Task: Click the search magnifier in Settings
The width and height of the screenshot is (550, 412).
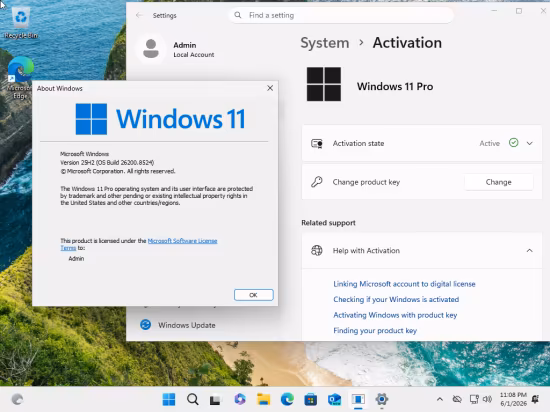Action: coord(238,15)
